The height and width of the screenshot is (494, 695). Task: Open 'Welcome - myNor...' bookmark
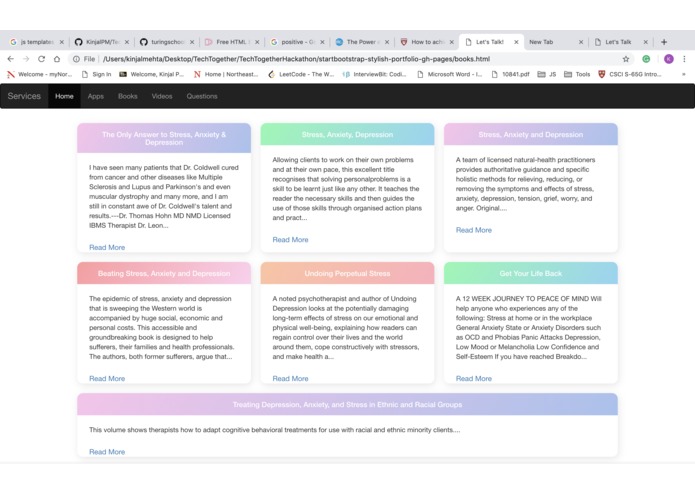[39, 74]
